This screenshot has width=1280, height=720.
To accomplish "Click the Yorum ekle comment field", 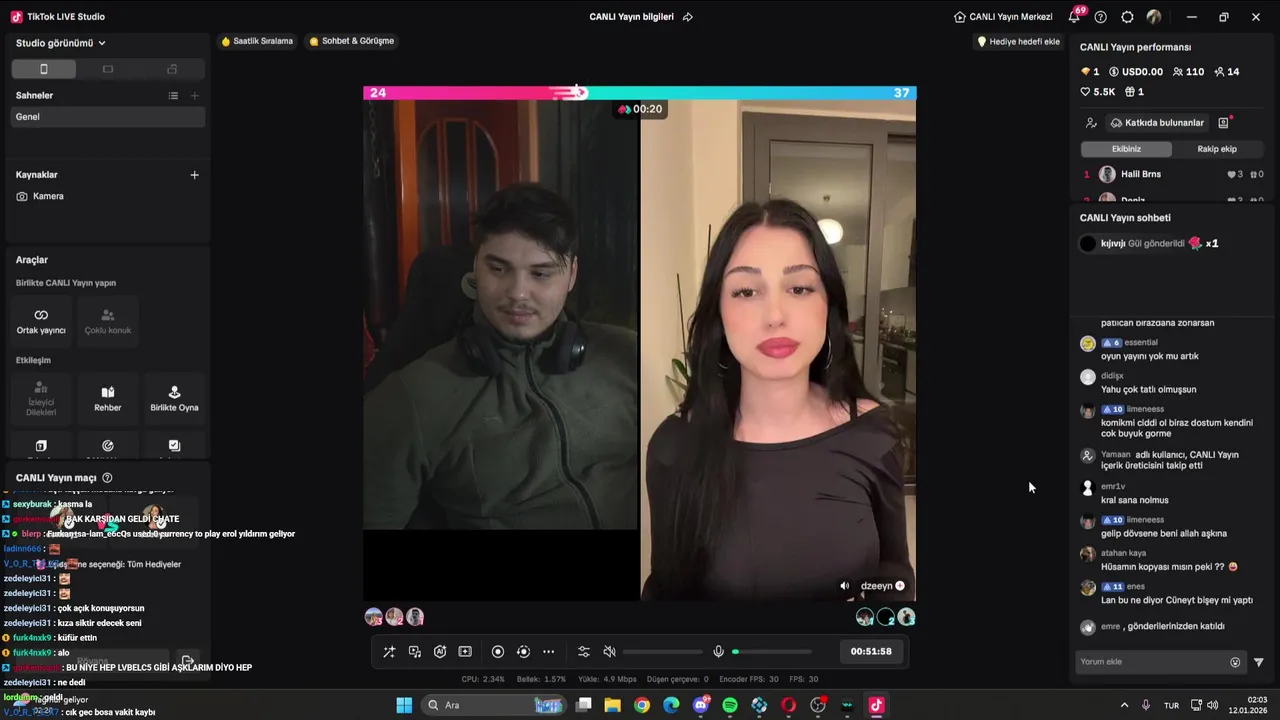I will 1152,662.
